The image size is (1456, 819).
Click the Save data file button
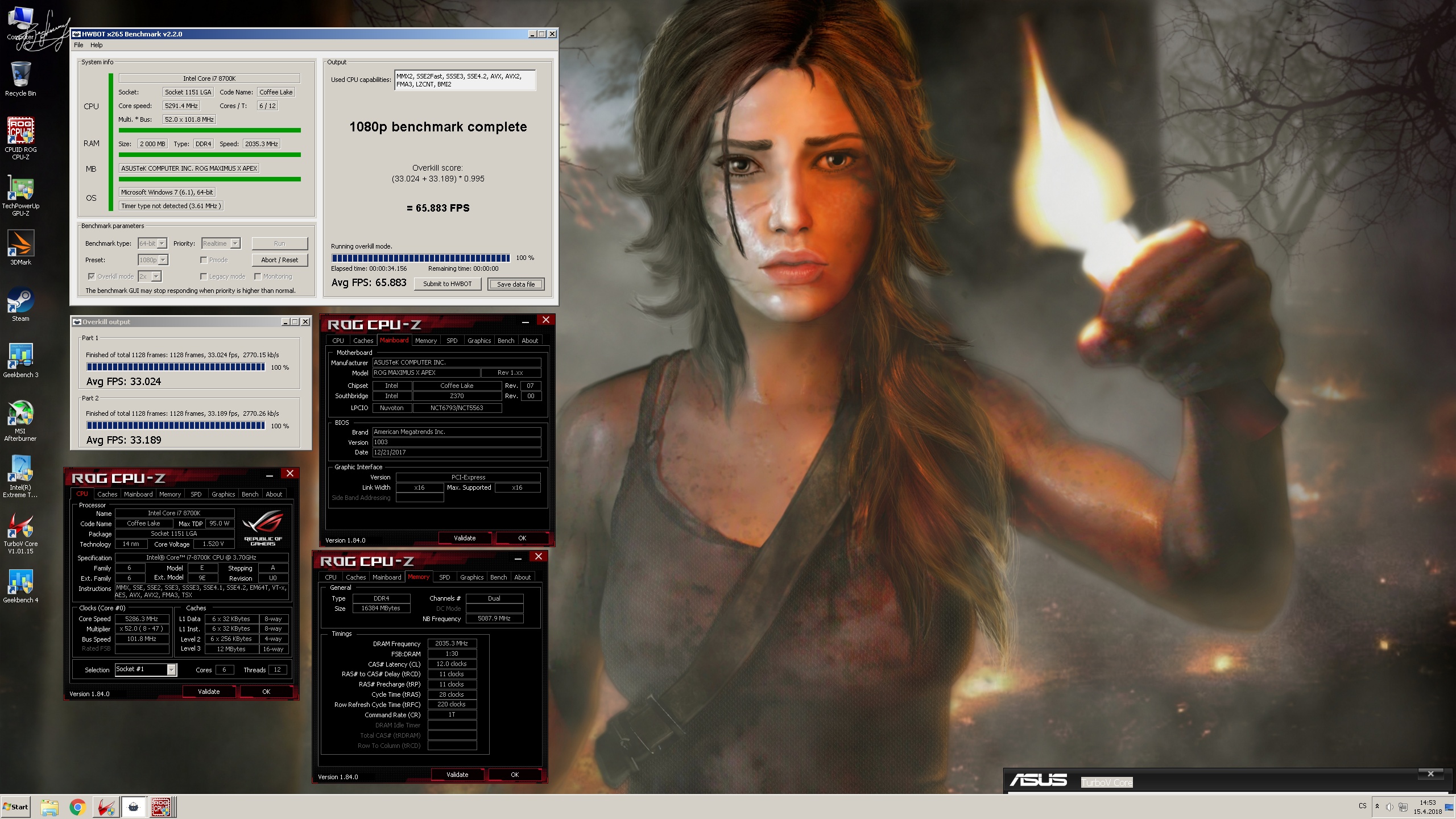[x=516, y=284]
